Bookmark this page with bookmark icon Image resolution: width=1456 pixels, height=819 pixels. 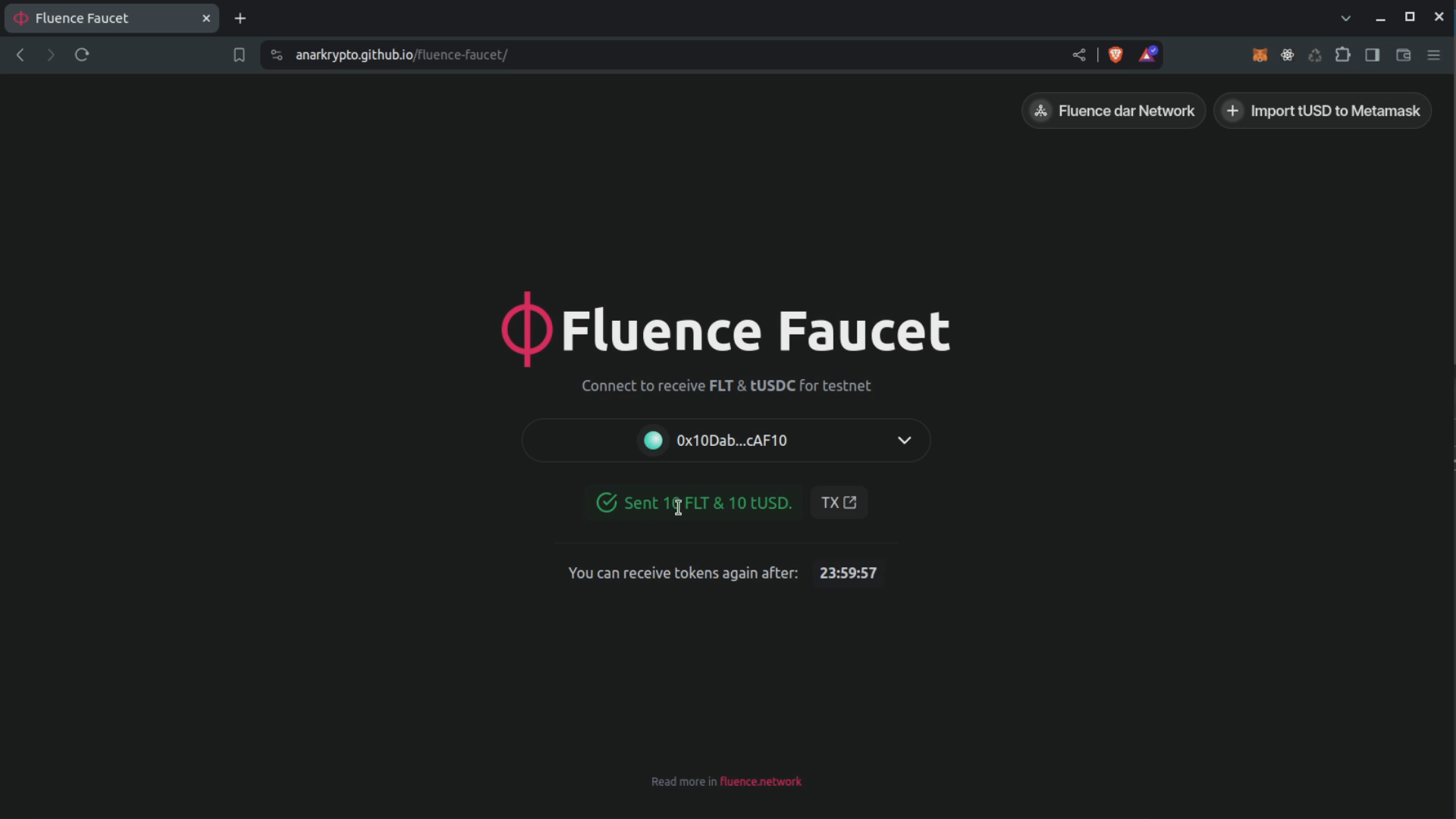pyautogui.click(x=239, y=55)
